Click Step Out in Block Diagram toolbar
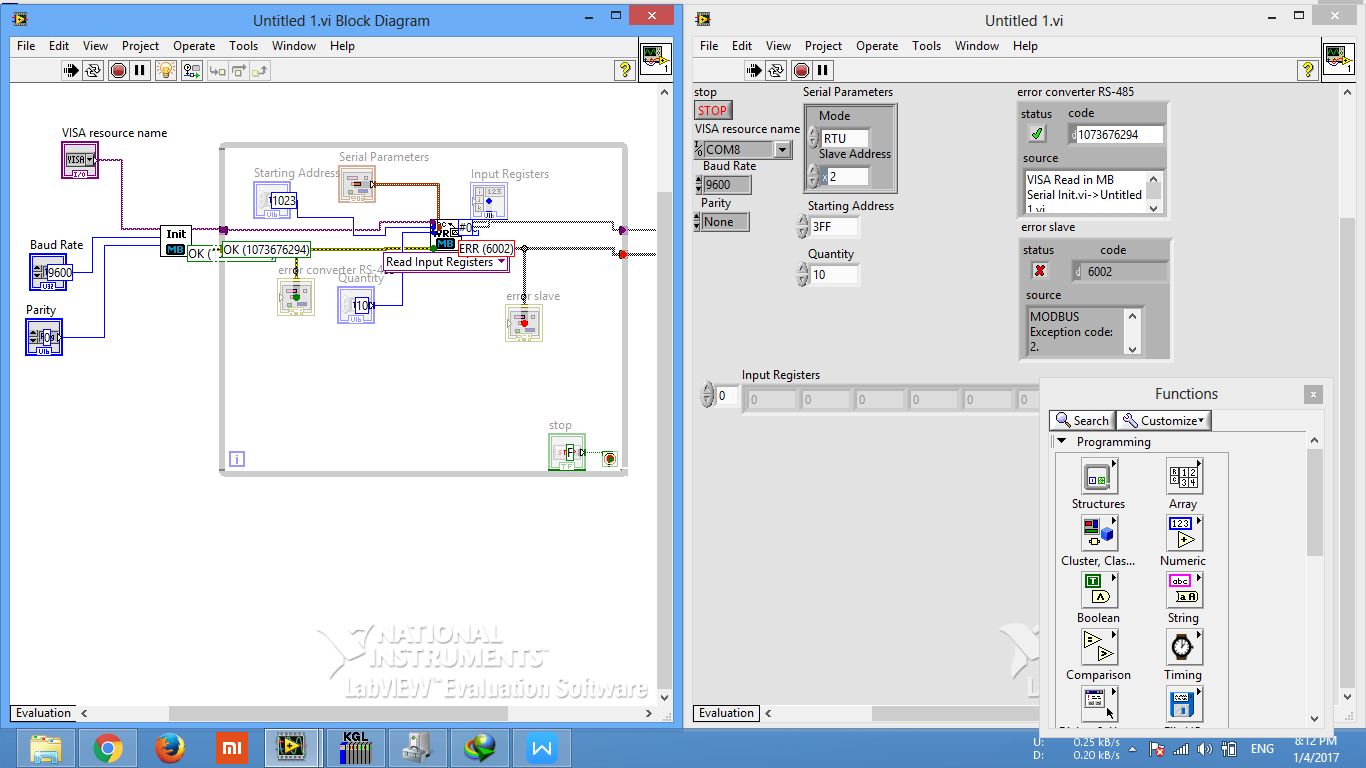Image resolution: width=1366 pixels, height=768 pixels. (261, 70)
